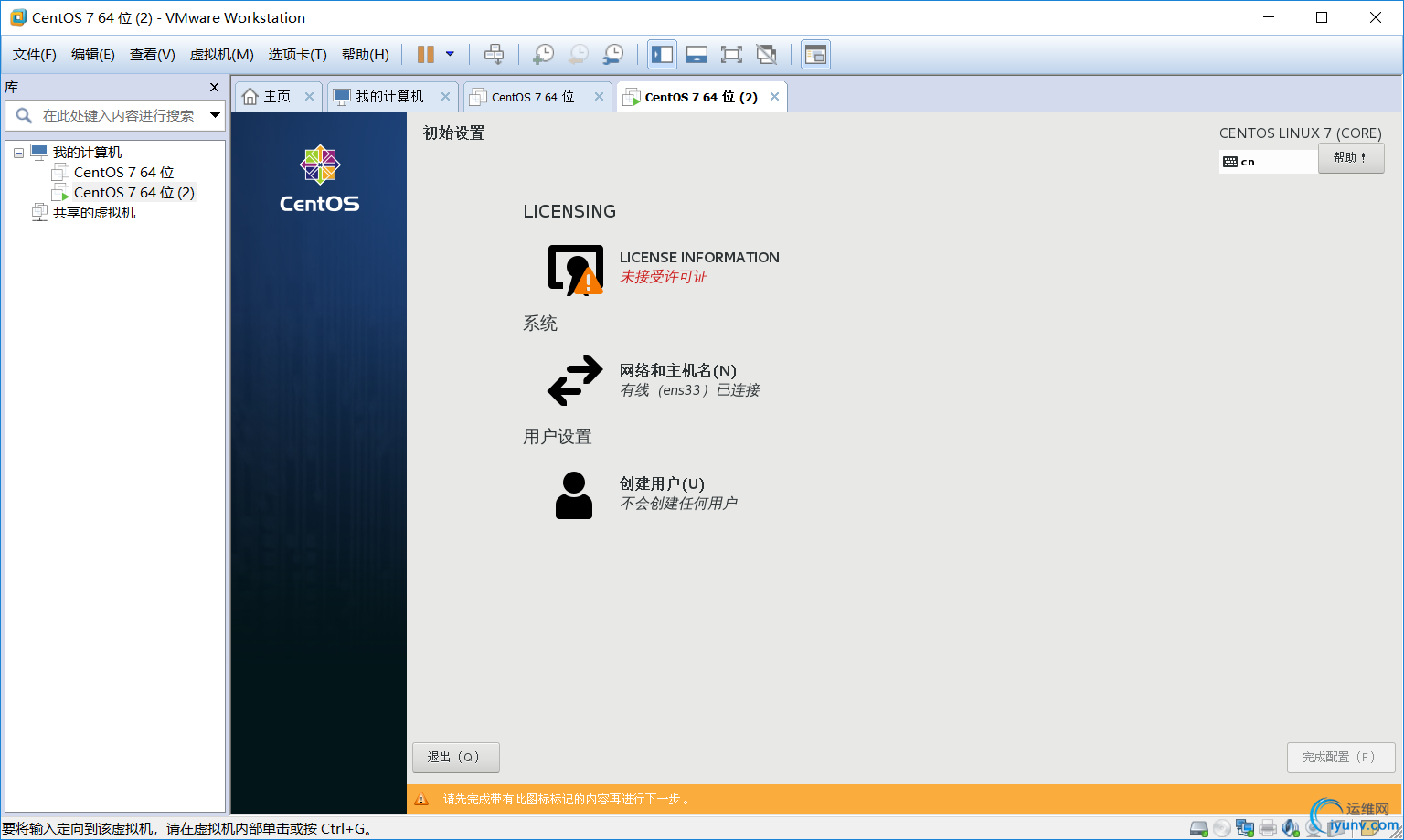The image size is (1404, 840).
Task: Open the 帮助(H) menu
Action: 366,55
